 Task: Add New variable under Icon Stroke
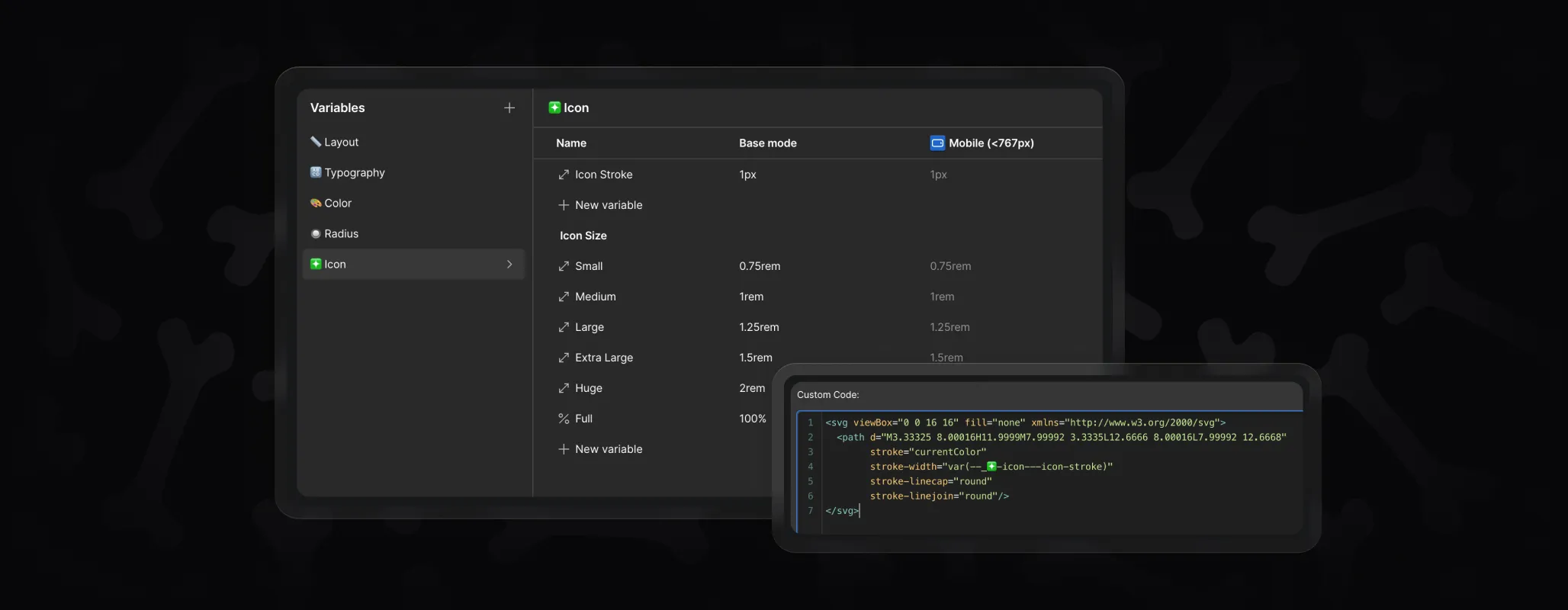click(x=600, y=205)
